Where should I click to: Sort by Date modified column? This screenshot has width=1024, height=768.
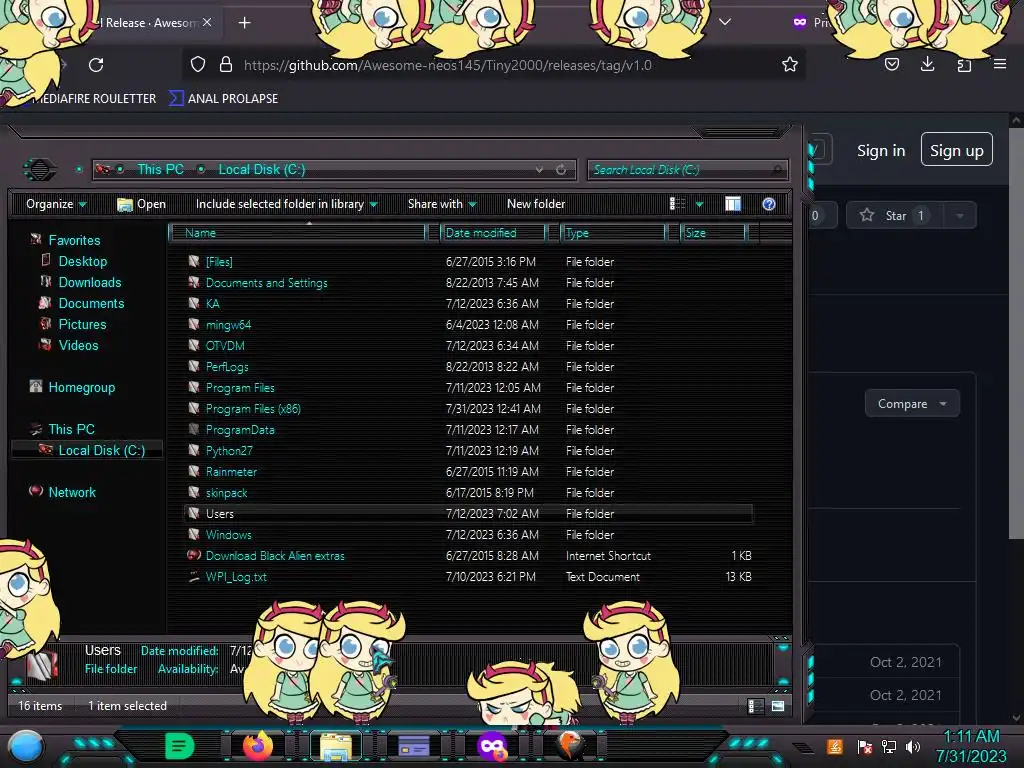tap(494, 233)
